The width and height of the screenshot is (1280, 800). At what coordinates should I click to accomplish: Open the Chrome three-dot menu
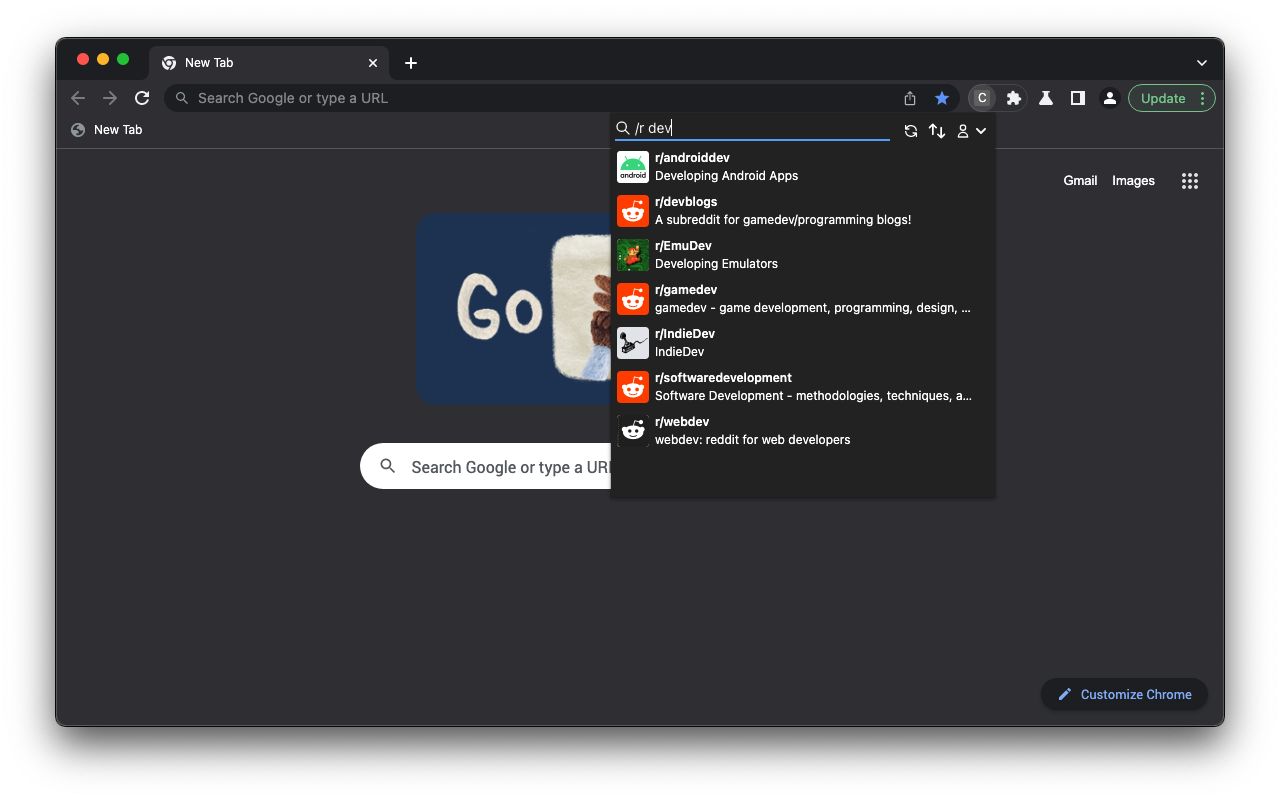pyautogui.click(x=1203, y=98)
